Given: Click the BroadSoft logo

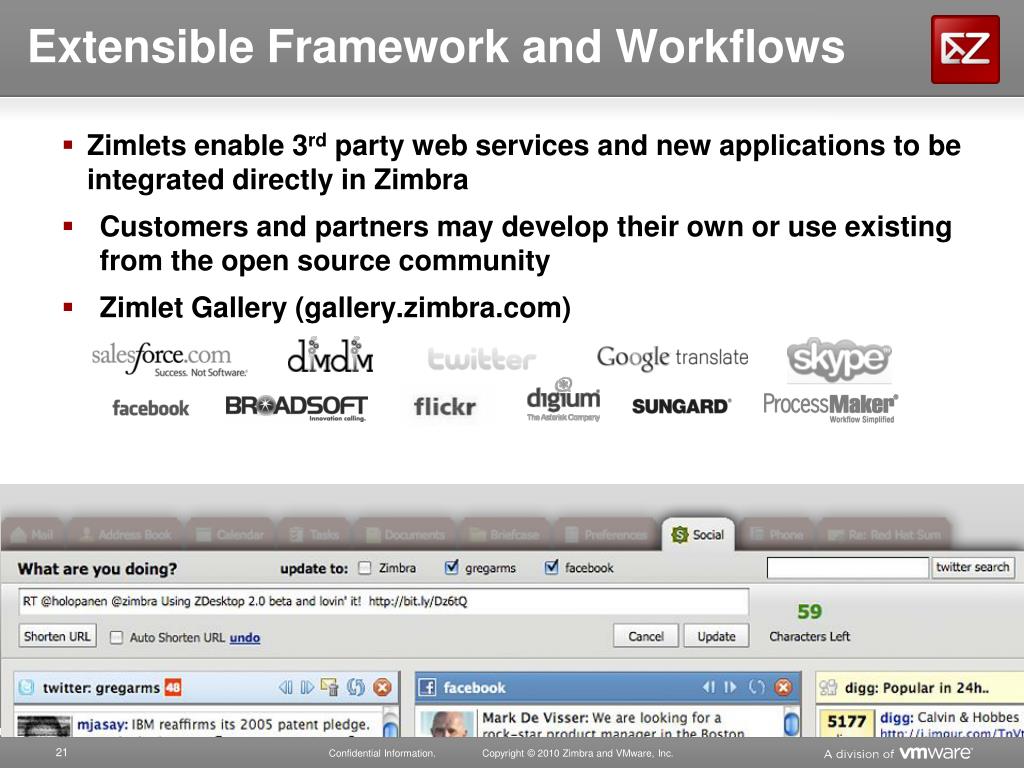Looking at the screenshot, I should point(296,408).
